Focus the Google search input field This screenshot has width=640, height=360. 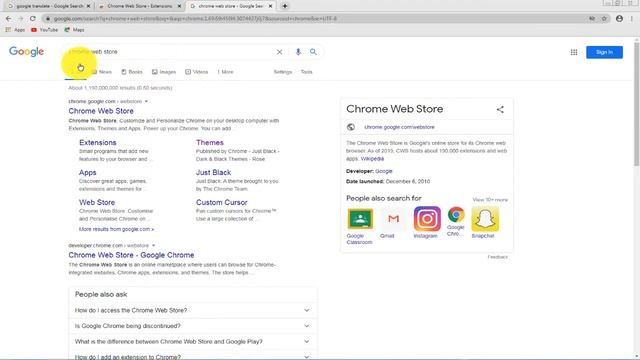tap(169, 52)
